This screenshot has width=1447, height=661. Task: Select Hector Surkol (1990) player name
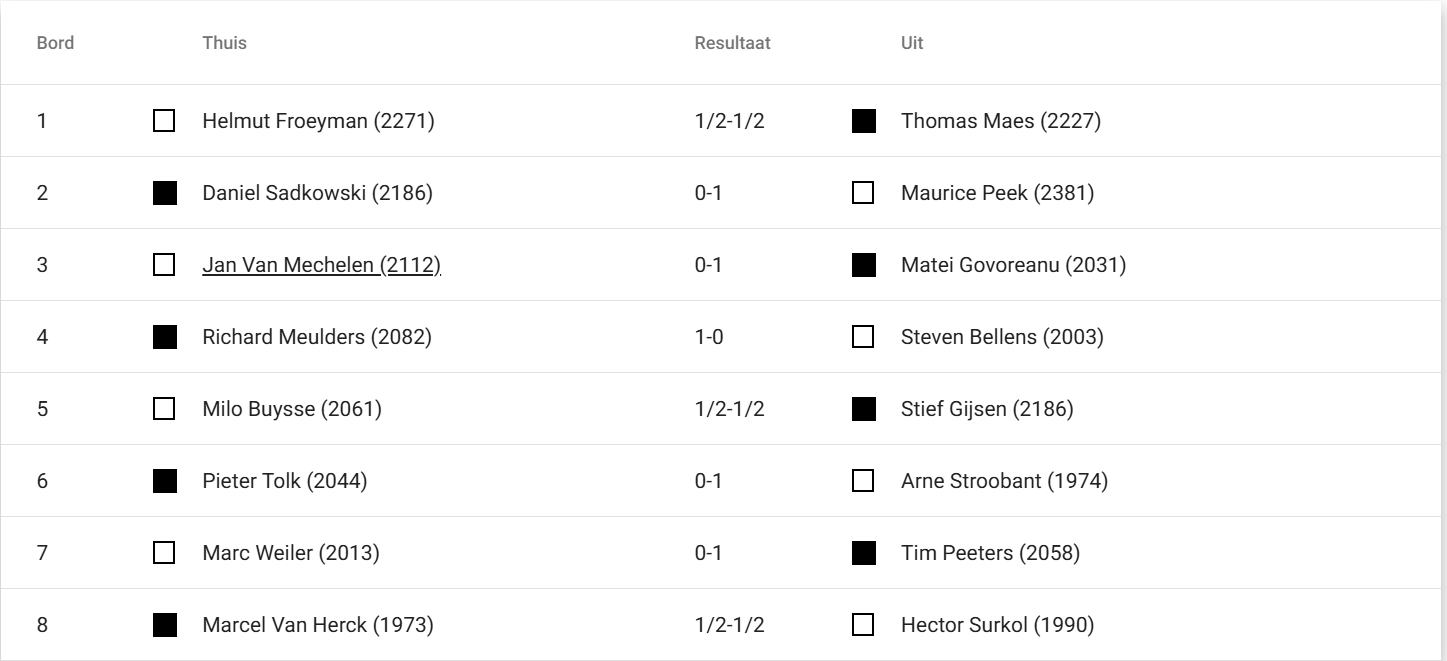pos(997,625)
